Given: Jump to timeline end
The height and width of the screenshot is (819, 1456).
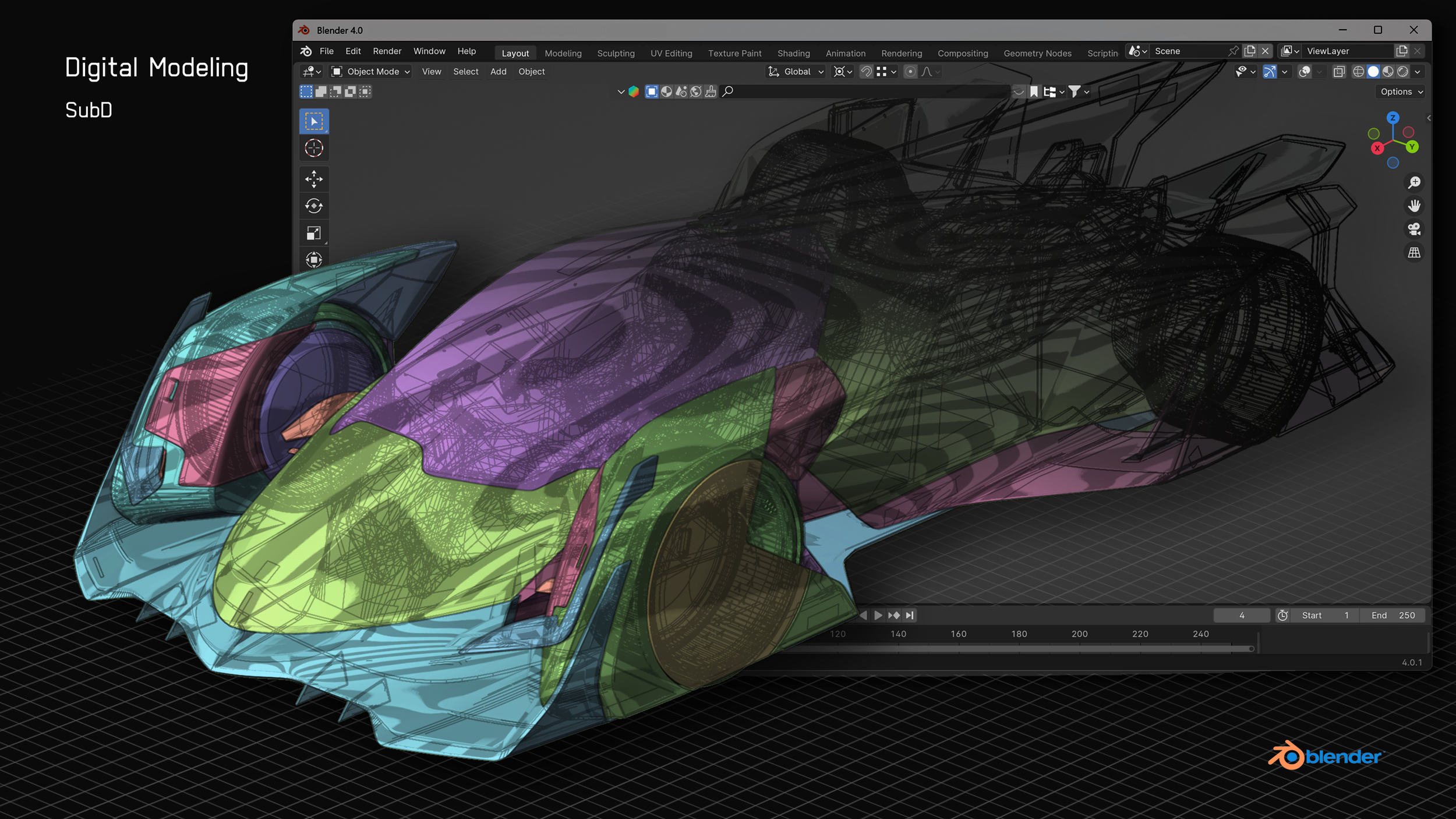Looking at the screenshot, I should 910,616.
